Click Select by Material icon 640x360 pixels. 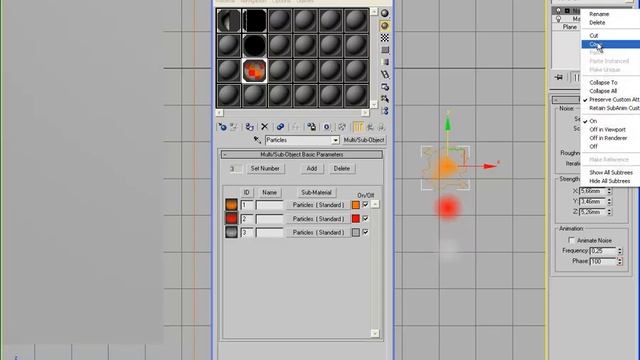384,99
